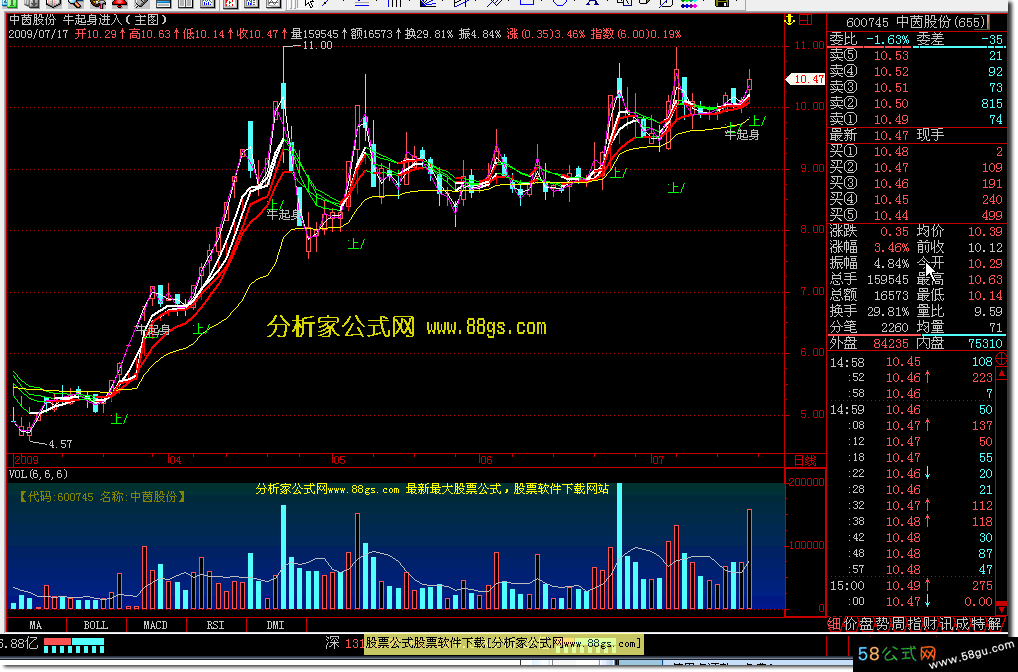Open the MACD indicator tab
Image resolution: width=1018 pixels, height=672 pixels.
(155, 625)
